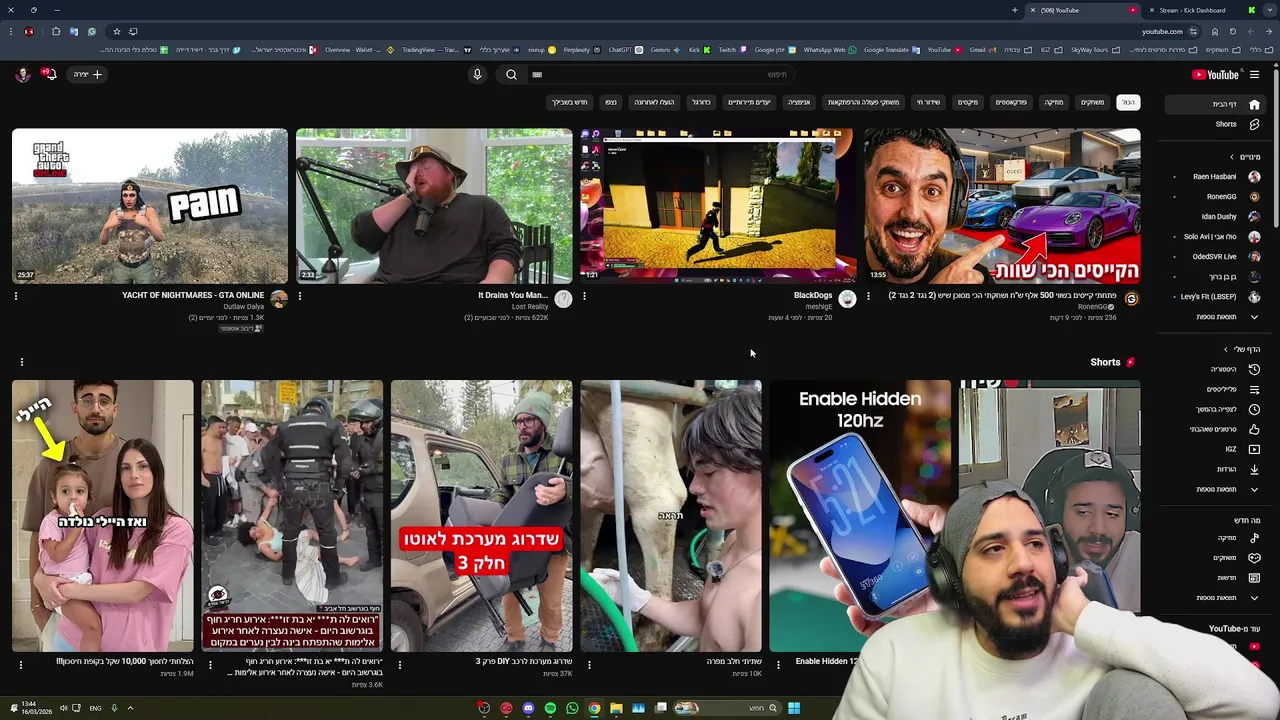1280x720 pixels.
Task: Click the Windows Start button
Action: pyautogui.click(x=793, y=708)
